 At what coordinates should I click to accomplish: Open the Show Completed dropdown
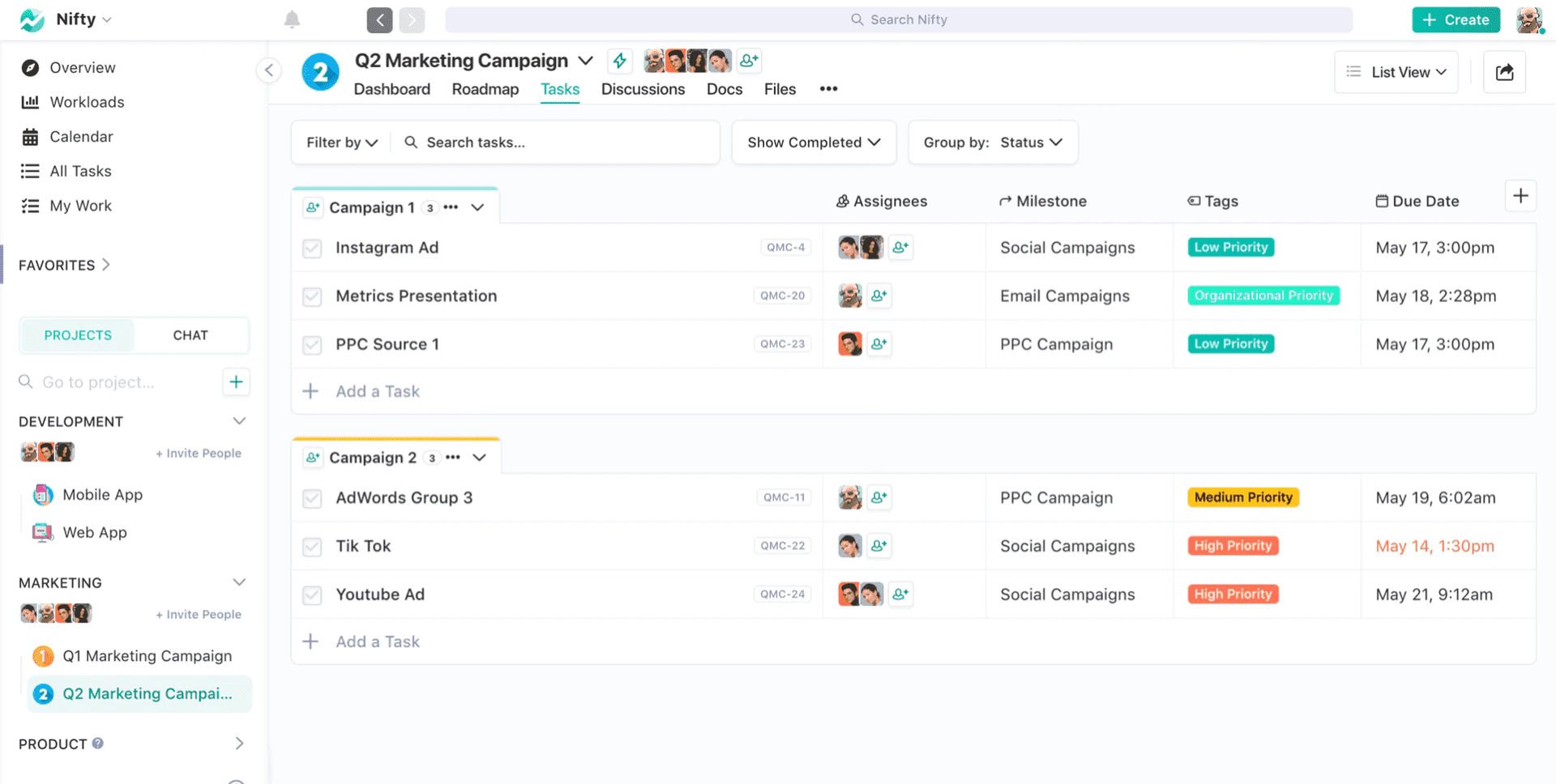point(813,142)
